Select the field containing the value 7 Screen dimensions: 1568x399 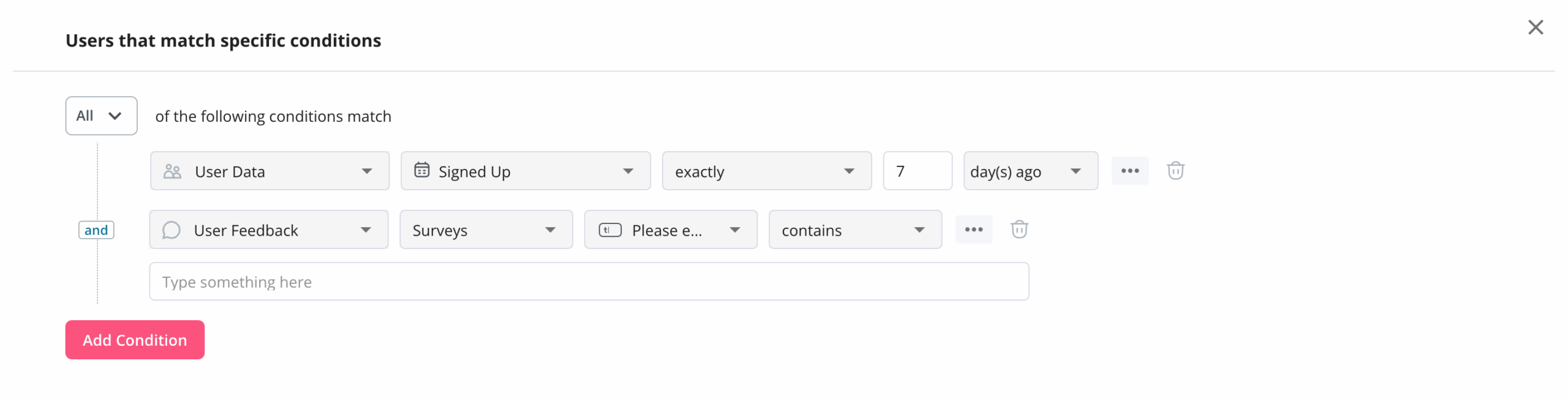[x=917, y=171]
